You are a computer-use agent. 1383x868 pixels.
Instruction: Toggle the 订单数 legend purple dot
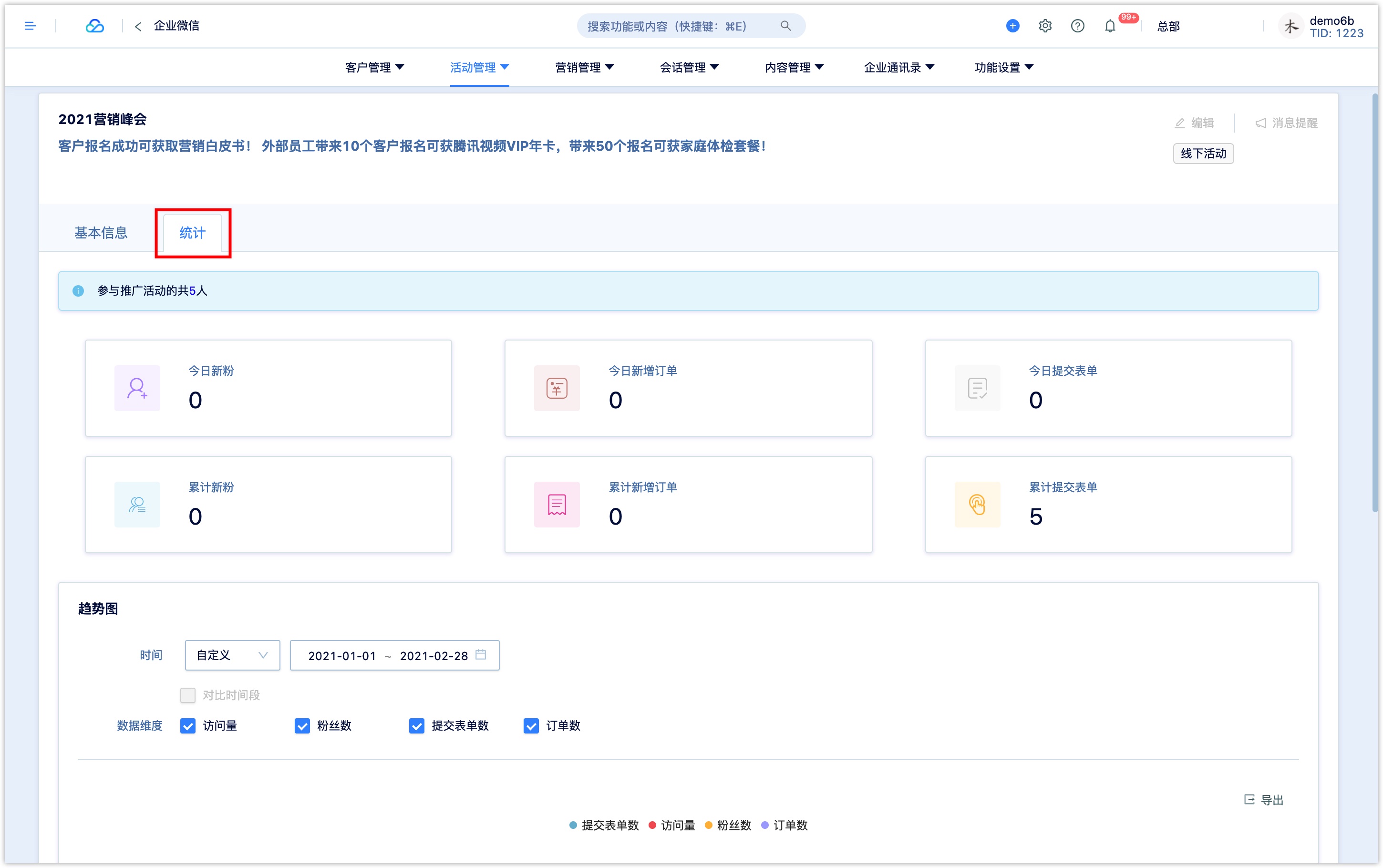[764, 825]
